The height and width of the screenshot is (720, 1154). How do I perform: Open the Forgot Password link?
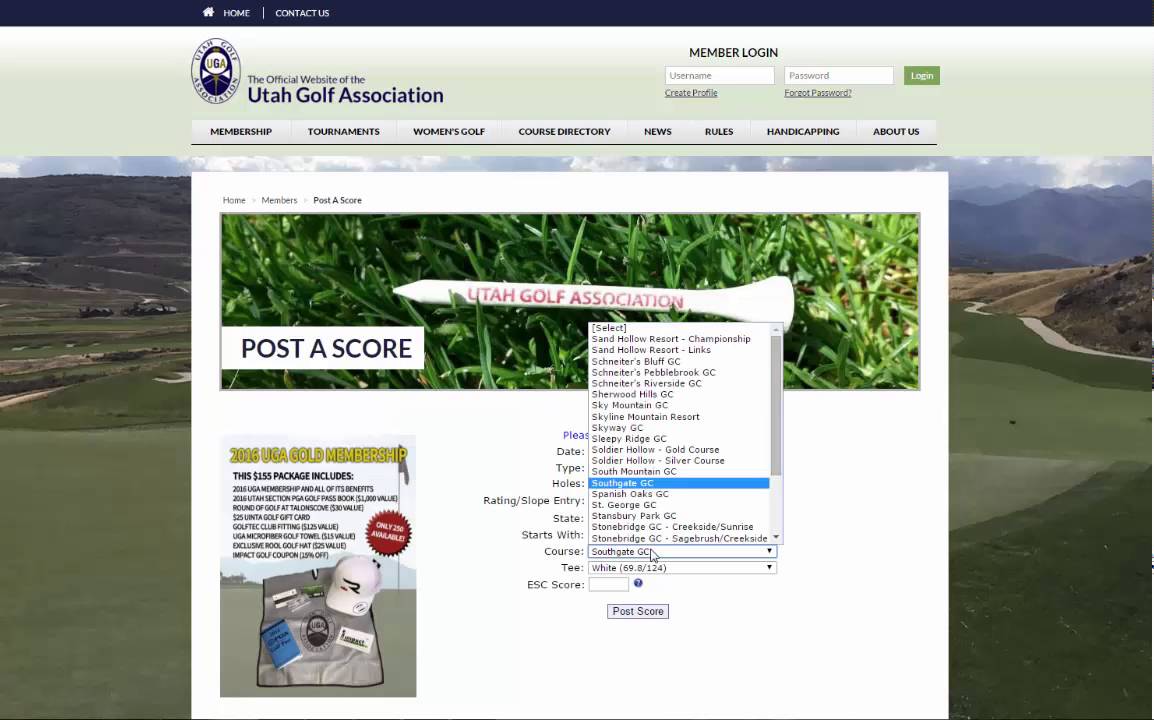pos(818,93)
